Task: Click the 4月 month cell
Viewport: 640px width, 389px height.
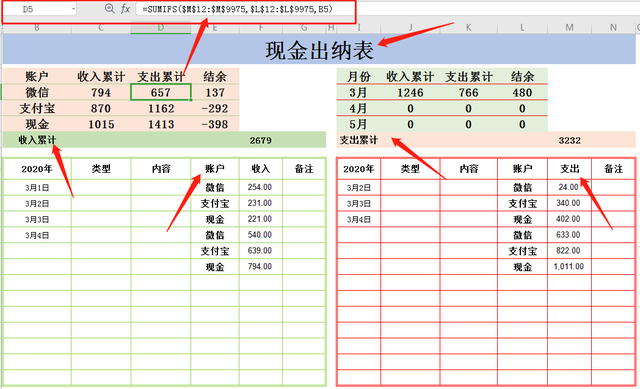Action: pos(359,109)
